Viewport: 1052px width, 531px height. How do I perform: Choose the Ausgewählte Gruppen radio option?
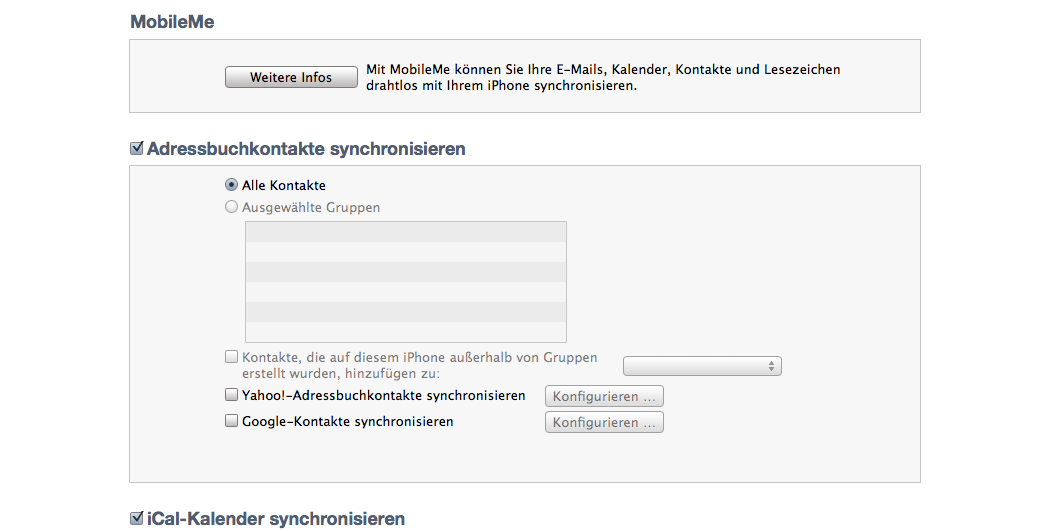tap(231, 207)
